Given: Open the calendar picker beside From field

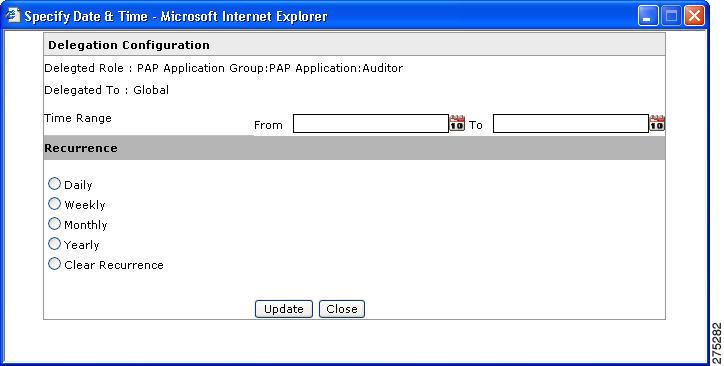Looking at the screenshot, I should coord(457,123).
